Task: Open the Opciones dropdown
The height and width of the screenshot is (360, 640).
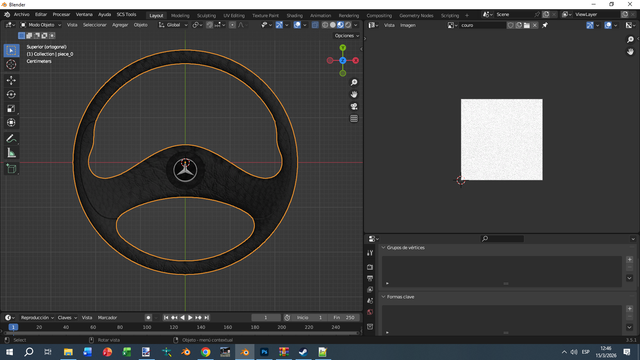Action: 347,36
